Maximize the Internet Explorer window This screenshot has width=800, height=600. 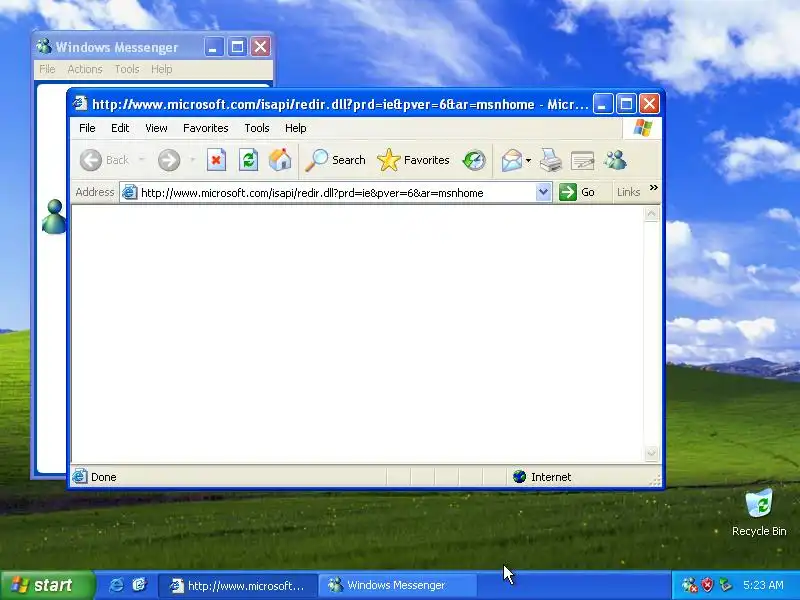(x=626, y=104)
